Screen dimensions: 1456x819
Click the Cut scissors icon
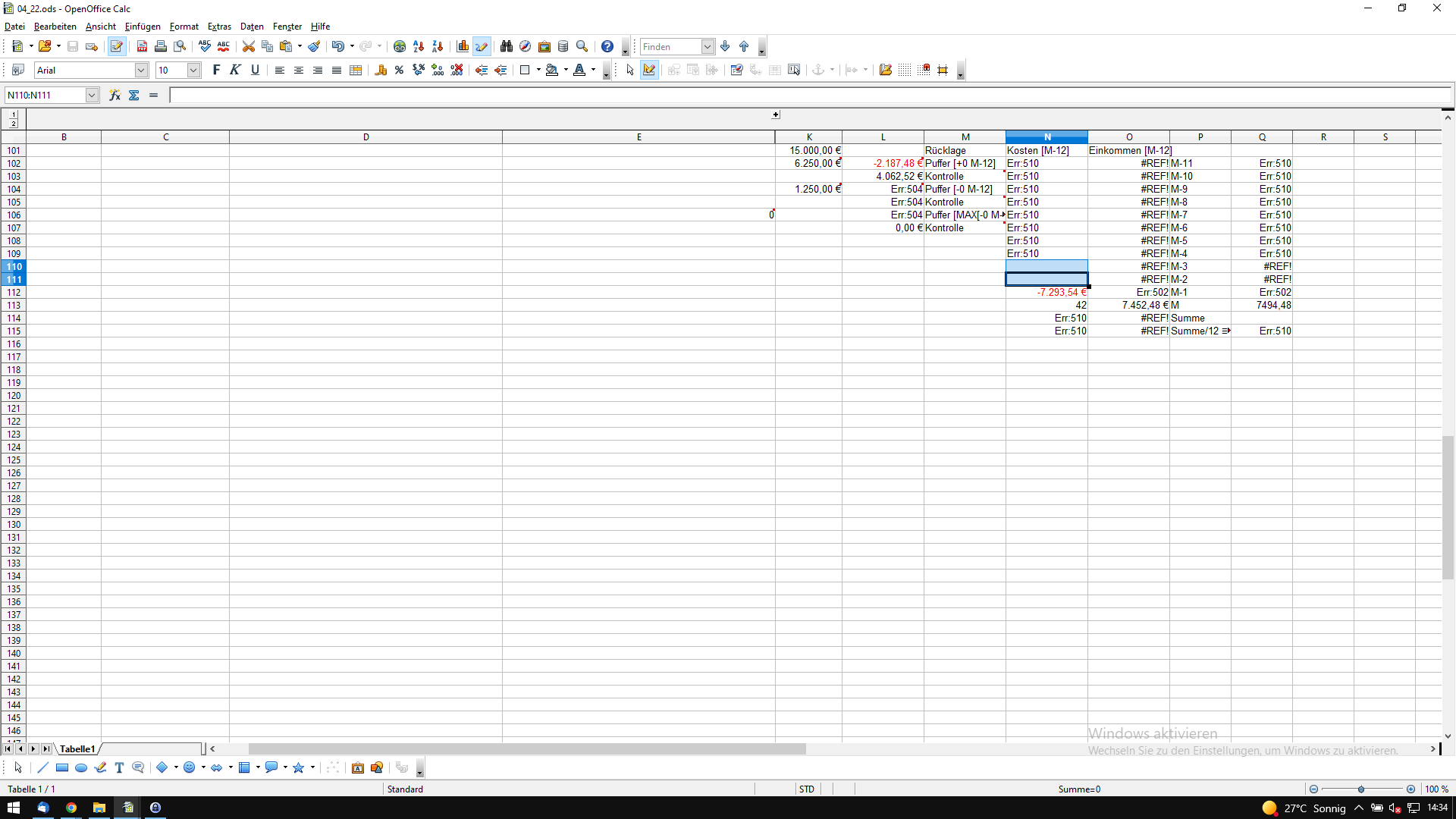pos(248,46)
